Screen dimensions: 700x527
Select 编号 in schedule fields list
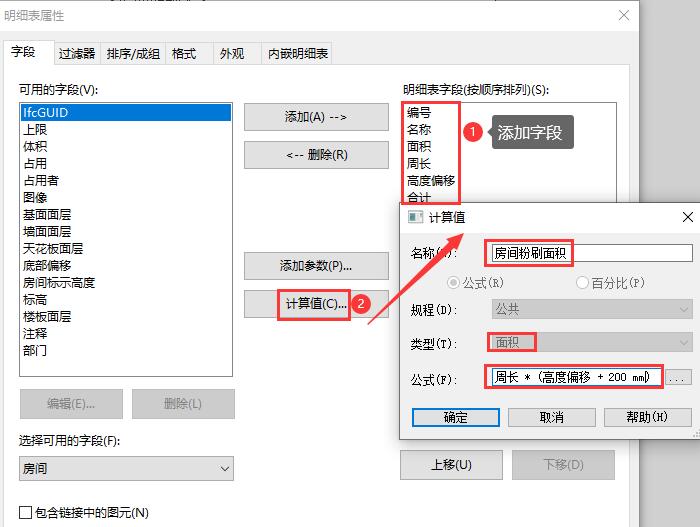pyautogui.click(x=419, y=113)
